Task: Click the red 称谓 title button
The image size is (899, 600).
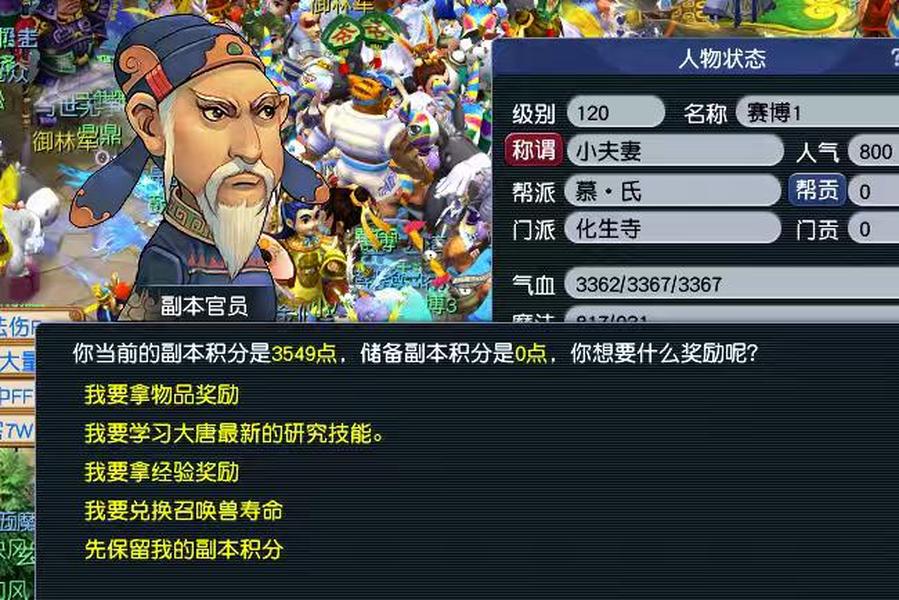Action: click(x=534, y=151)
